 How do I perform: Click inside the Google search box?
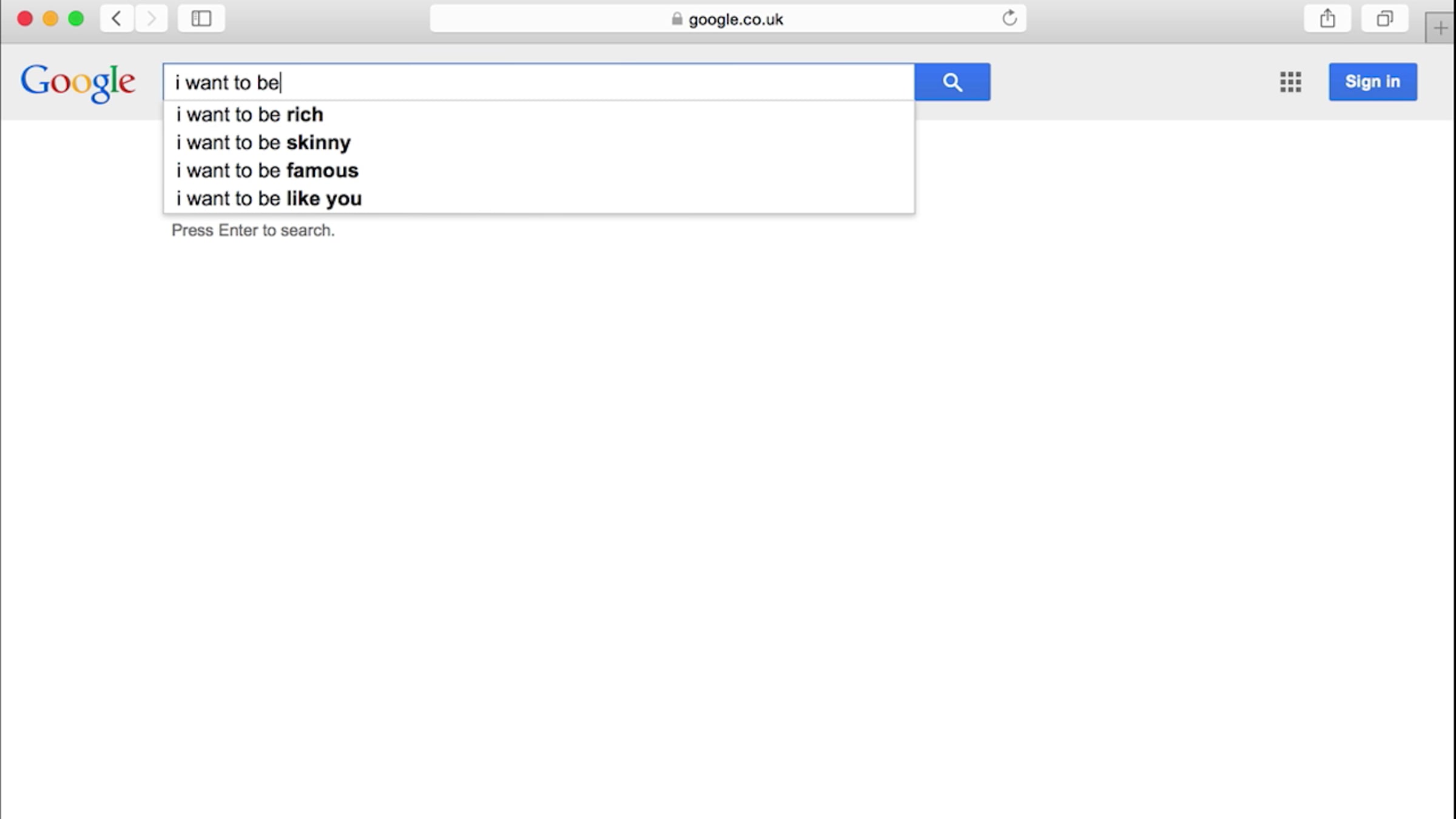tap(539, 82)
